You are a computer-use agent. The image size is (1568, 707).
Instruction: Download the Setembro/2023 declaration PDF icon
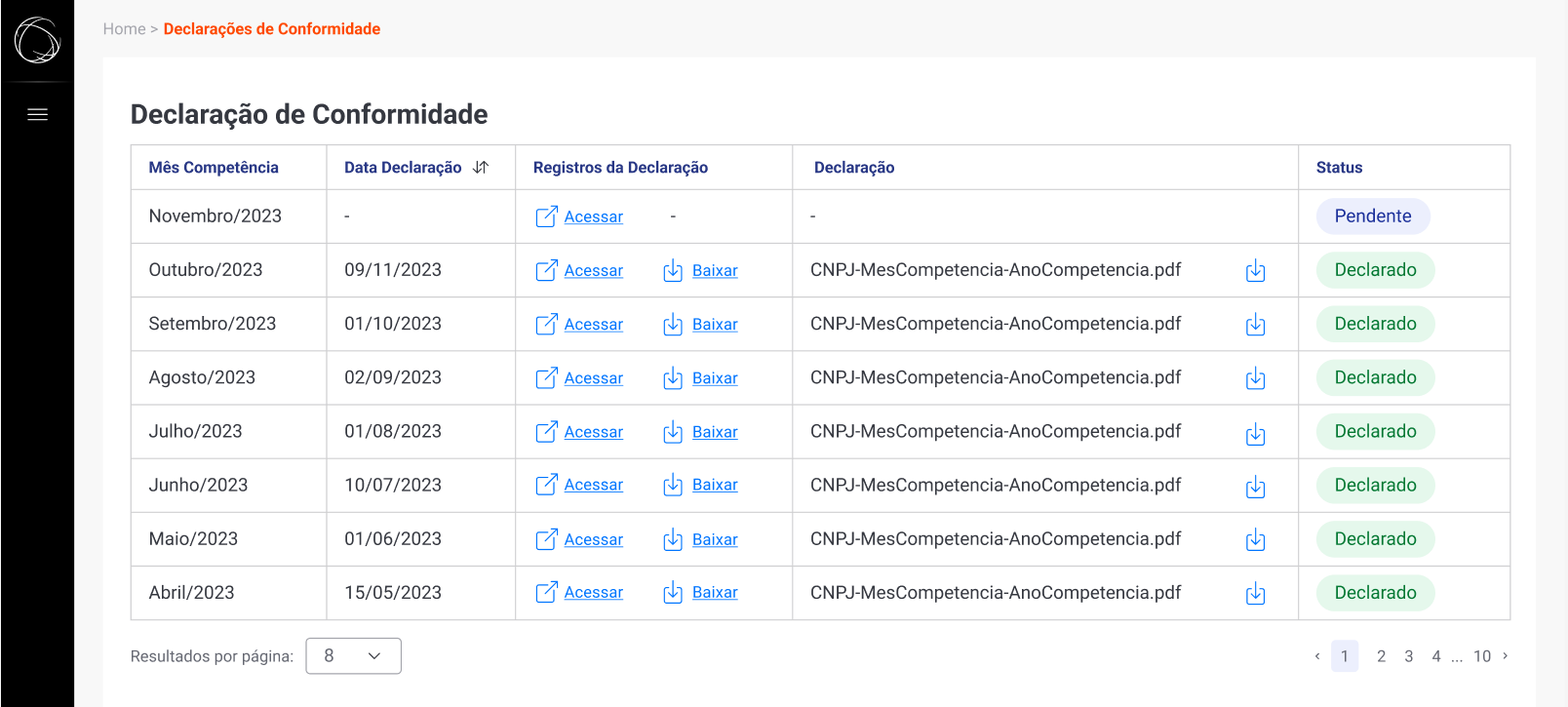pyautogui.click(x=1256, y=325)
